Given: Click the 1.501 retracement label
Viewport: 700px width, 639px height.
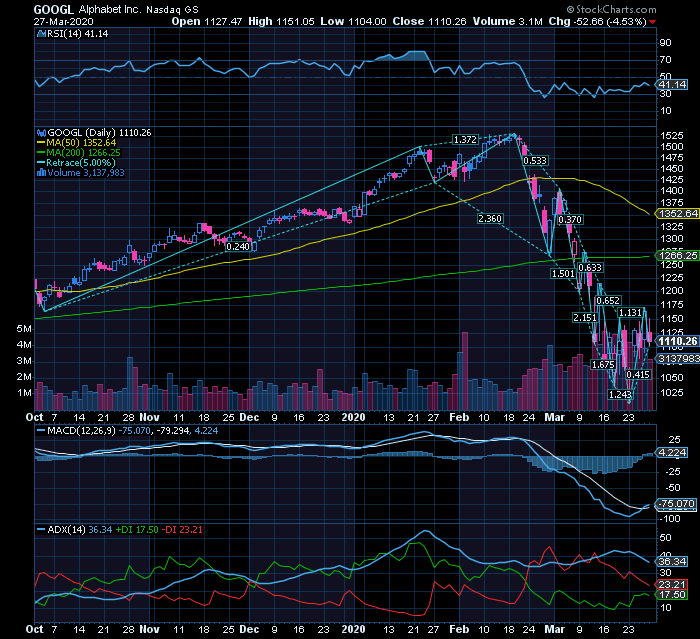Looking at the screenshot, I should point(563,274).
